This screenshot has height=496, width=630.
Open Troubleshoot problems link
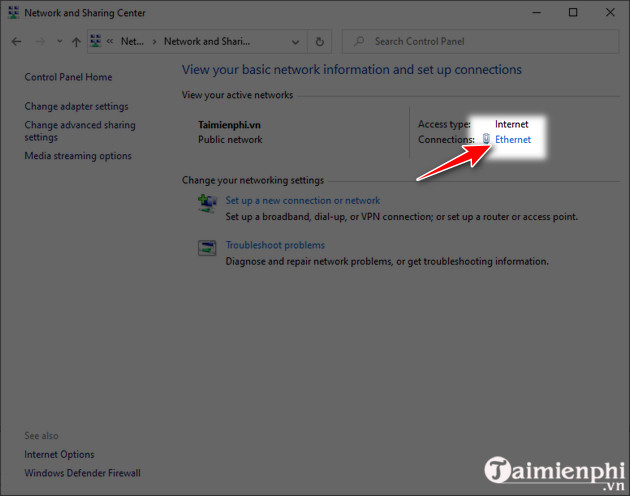(275, 245)
